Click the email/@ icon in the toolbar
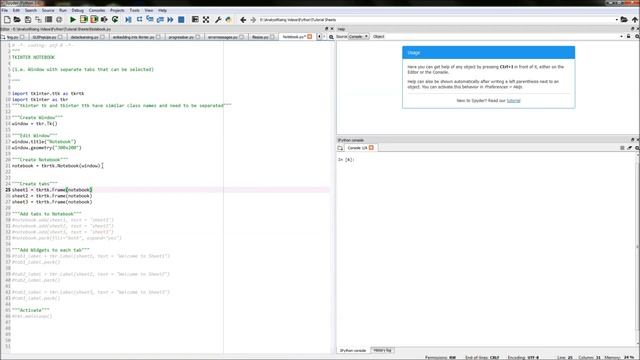The image size is (640, 360). coord(59,20)
